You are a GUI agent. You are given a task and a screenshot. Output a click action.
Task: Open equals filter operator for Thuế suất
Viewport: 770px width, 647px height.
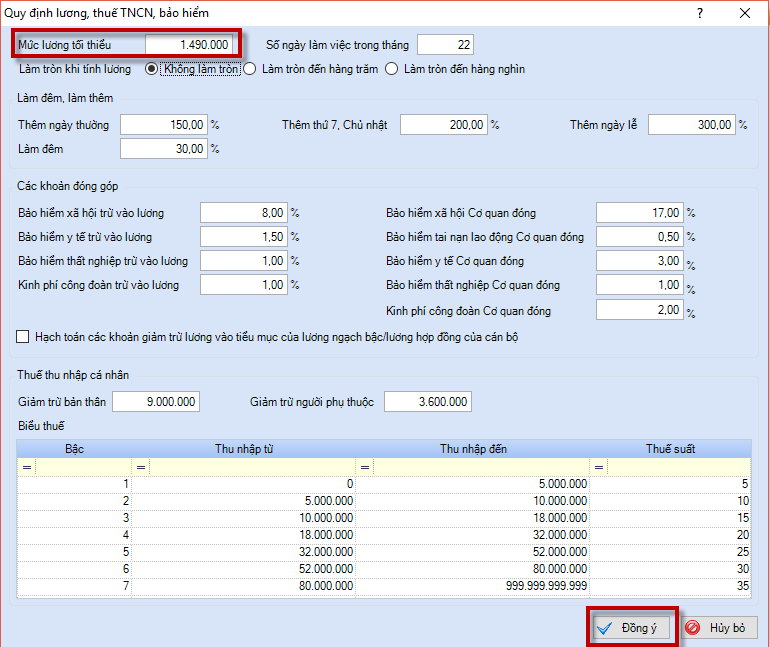click(x=599, y=467)
